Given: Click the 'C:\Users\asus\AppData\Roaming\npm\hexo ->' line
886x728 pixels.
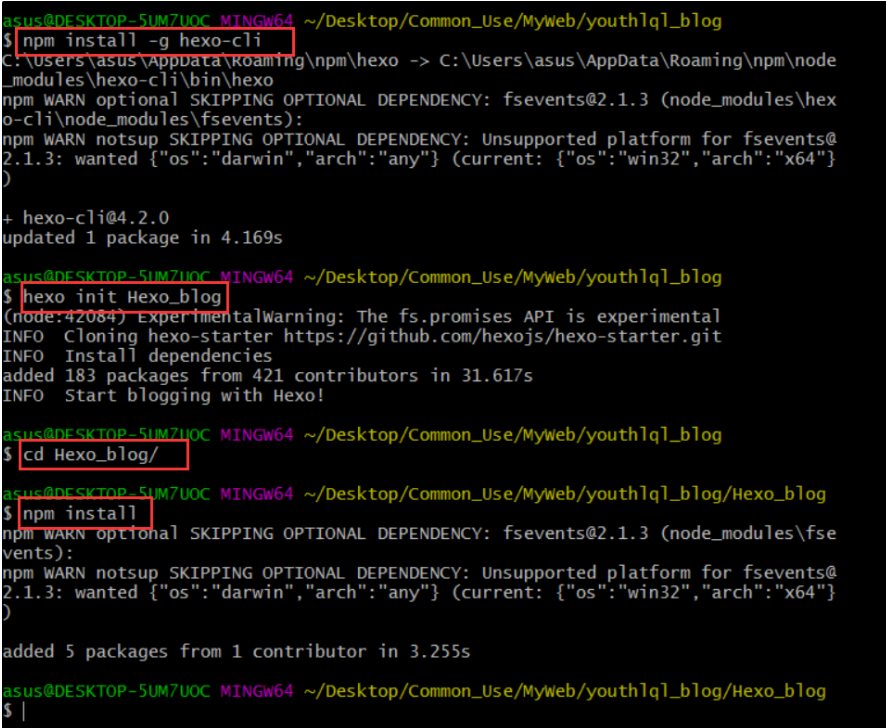Looking at the screenshot, I should click(419, 60).
